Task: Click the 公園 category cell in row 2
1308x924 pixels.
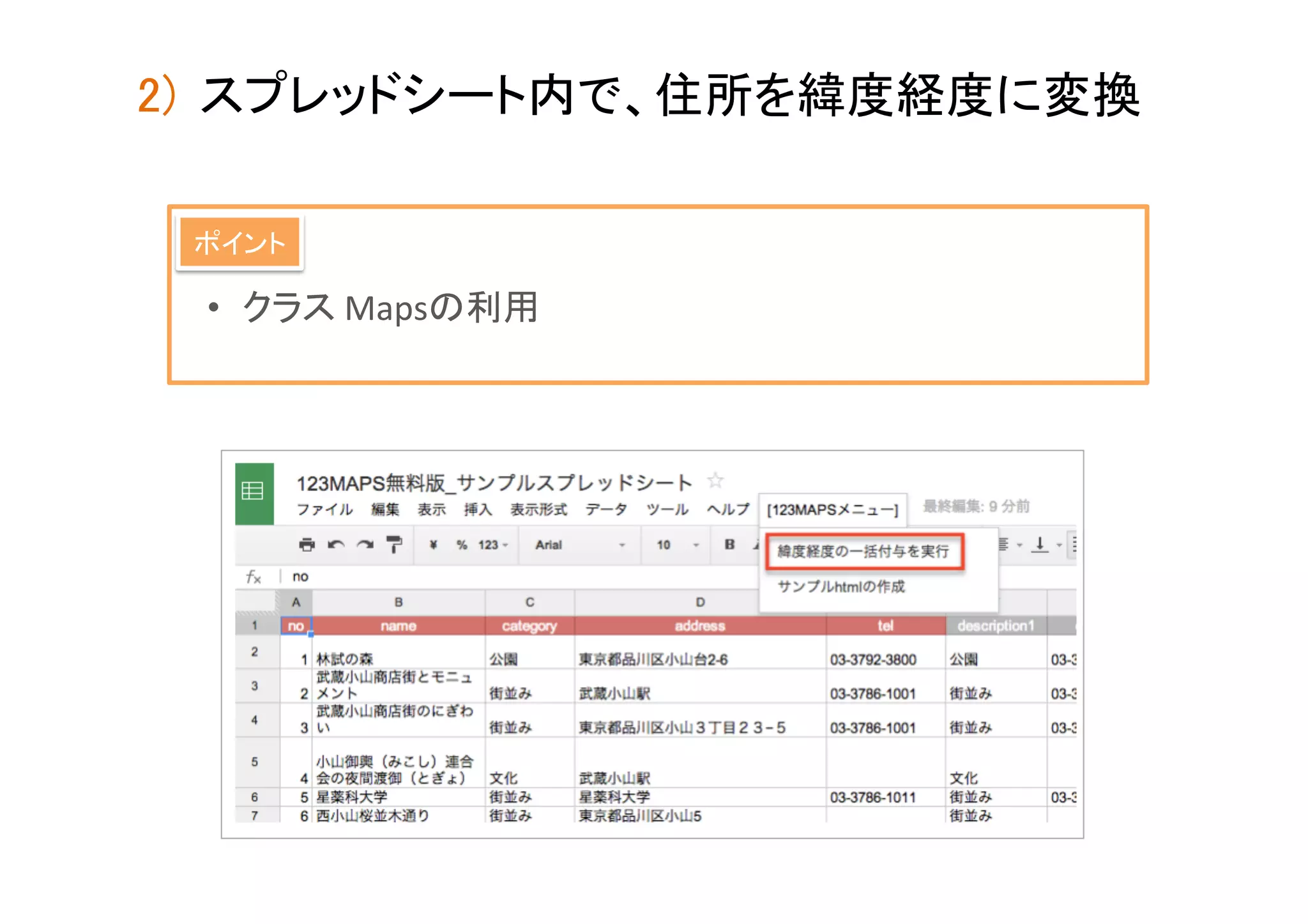Action: point(529,652)
